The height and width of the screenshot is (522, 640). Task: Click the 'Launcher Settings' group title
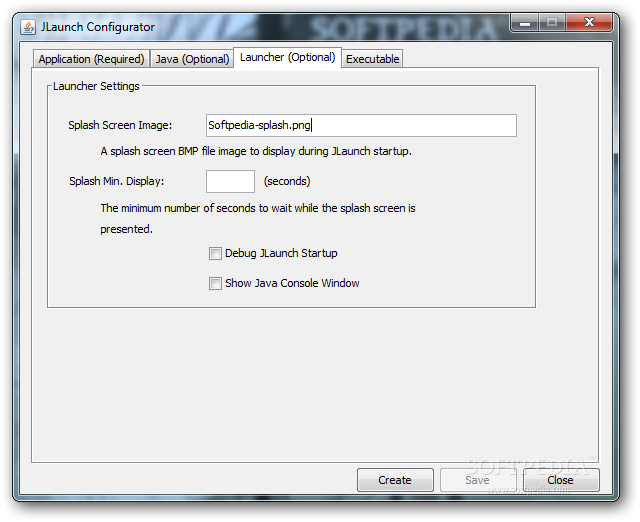[96, 86]
